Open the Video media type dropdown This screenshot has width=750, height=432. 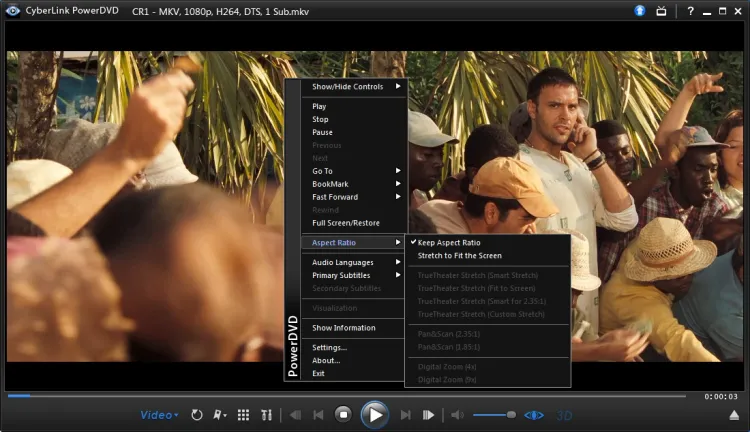[159, 415]
